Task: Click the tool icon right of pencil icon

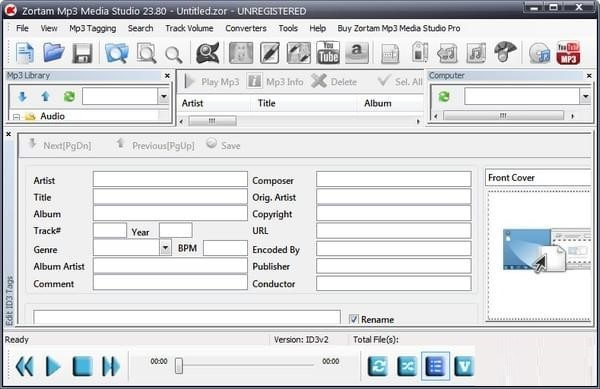Action: click(299, 53)
